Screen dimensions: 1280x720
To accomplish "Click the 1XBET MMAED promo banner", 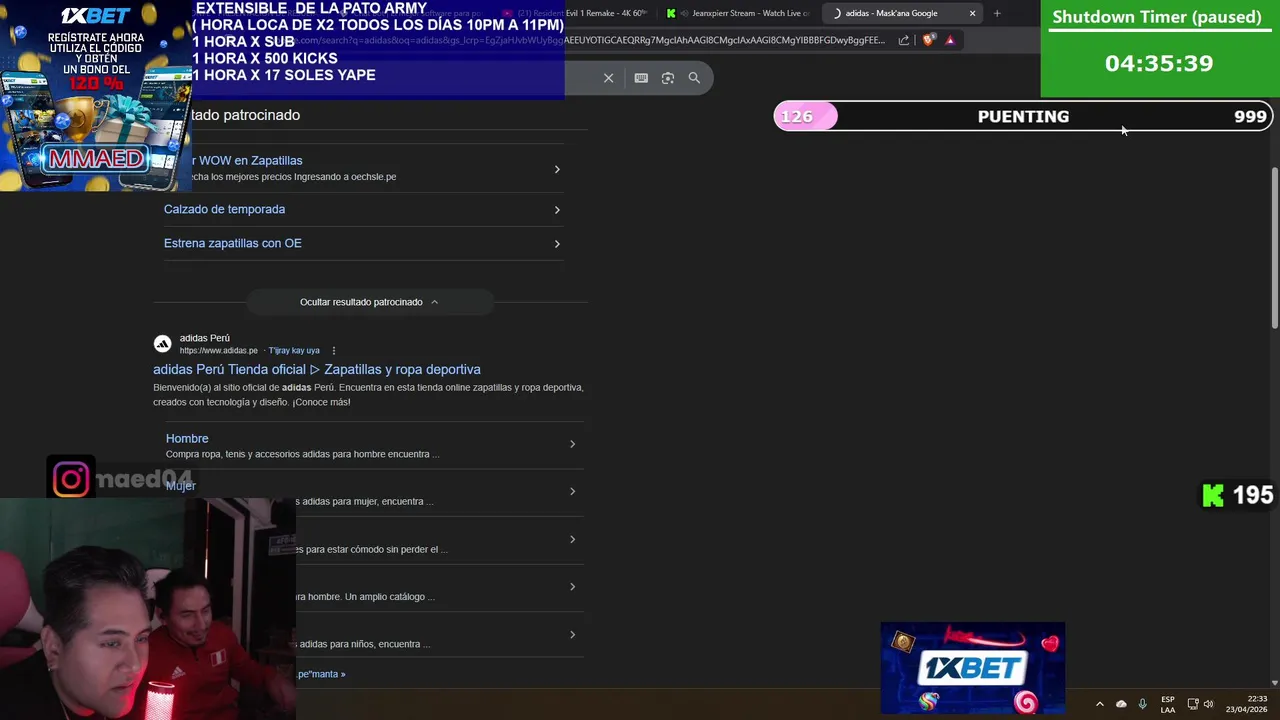I will (95, 95).
